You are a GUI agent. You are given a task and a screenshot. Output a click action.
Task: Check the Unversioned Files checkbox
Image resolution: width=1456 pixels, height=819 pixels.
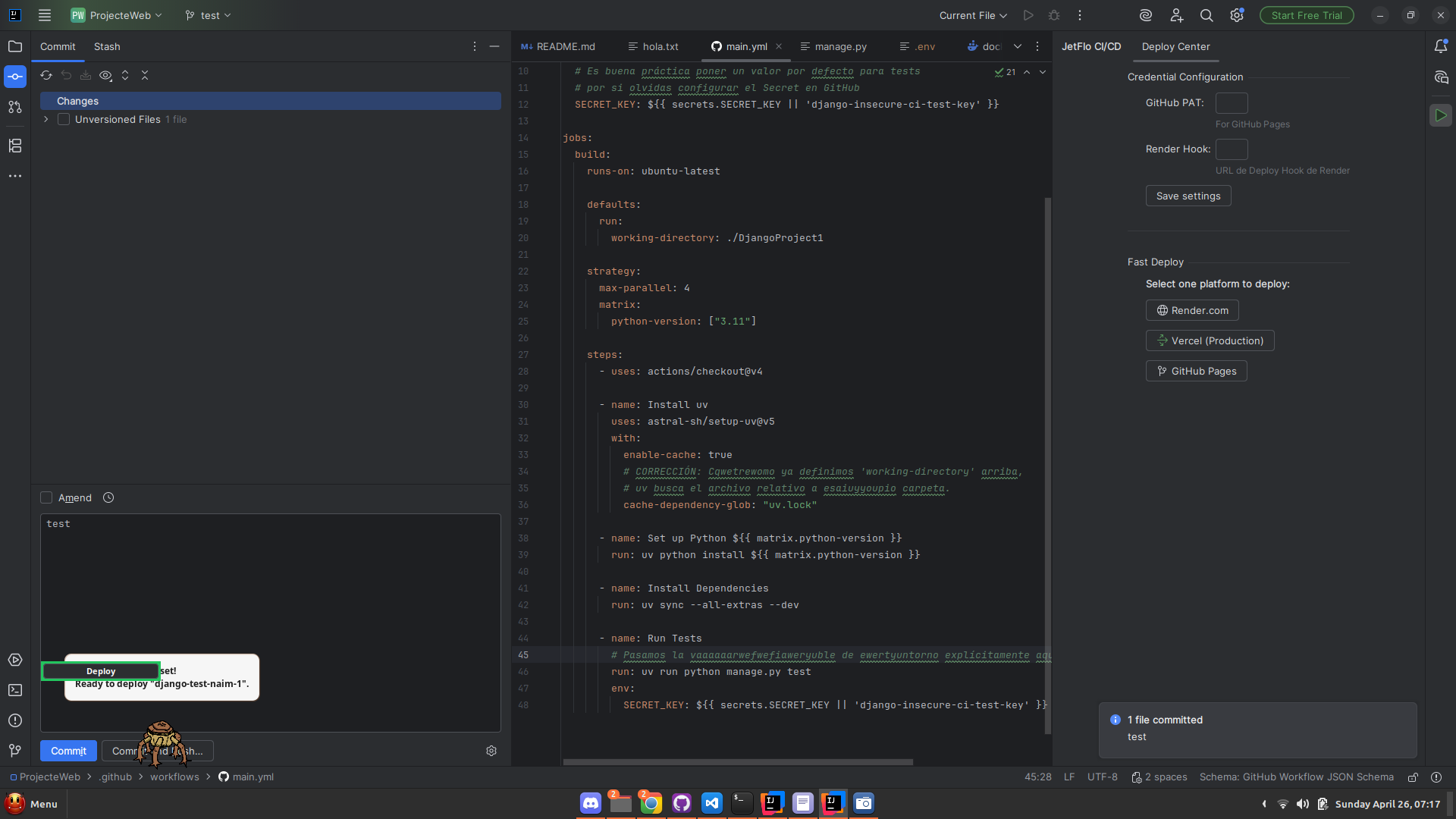click(x=64, y=119)
